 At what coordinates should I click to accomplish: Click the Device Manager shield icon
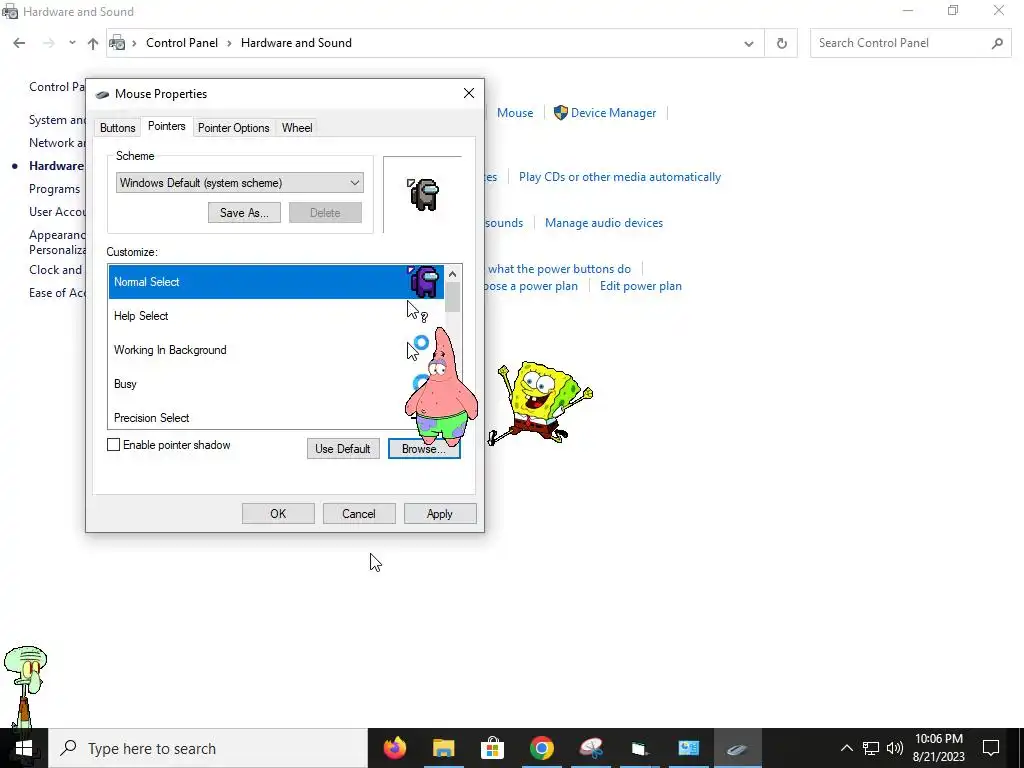click(x=560, y=113)
